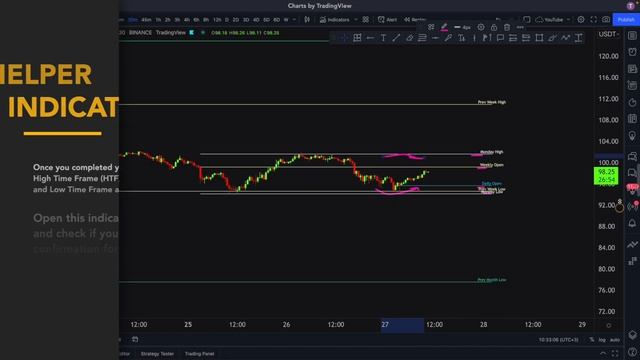Open drawing line color pencil swatch
The width and height of the screenshot is (640, 360).
tap(444, 27)
